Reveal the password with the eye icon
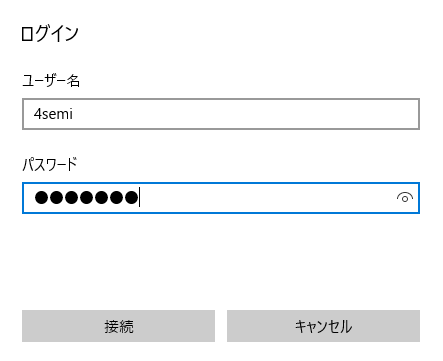Screen dimensions: 443x361 coord(405,198)
